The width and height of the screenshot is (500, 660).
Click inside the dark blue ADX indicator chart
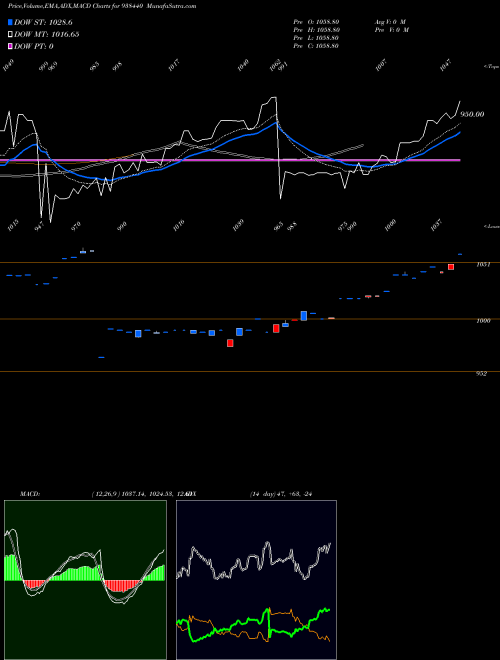[256, 580]
